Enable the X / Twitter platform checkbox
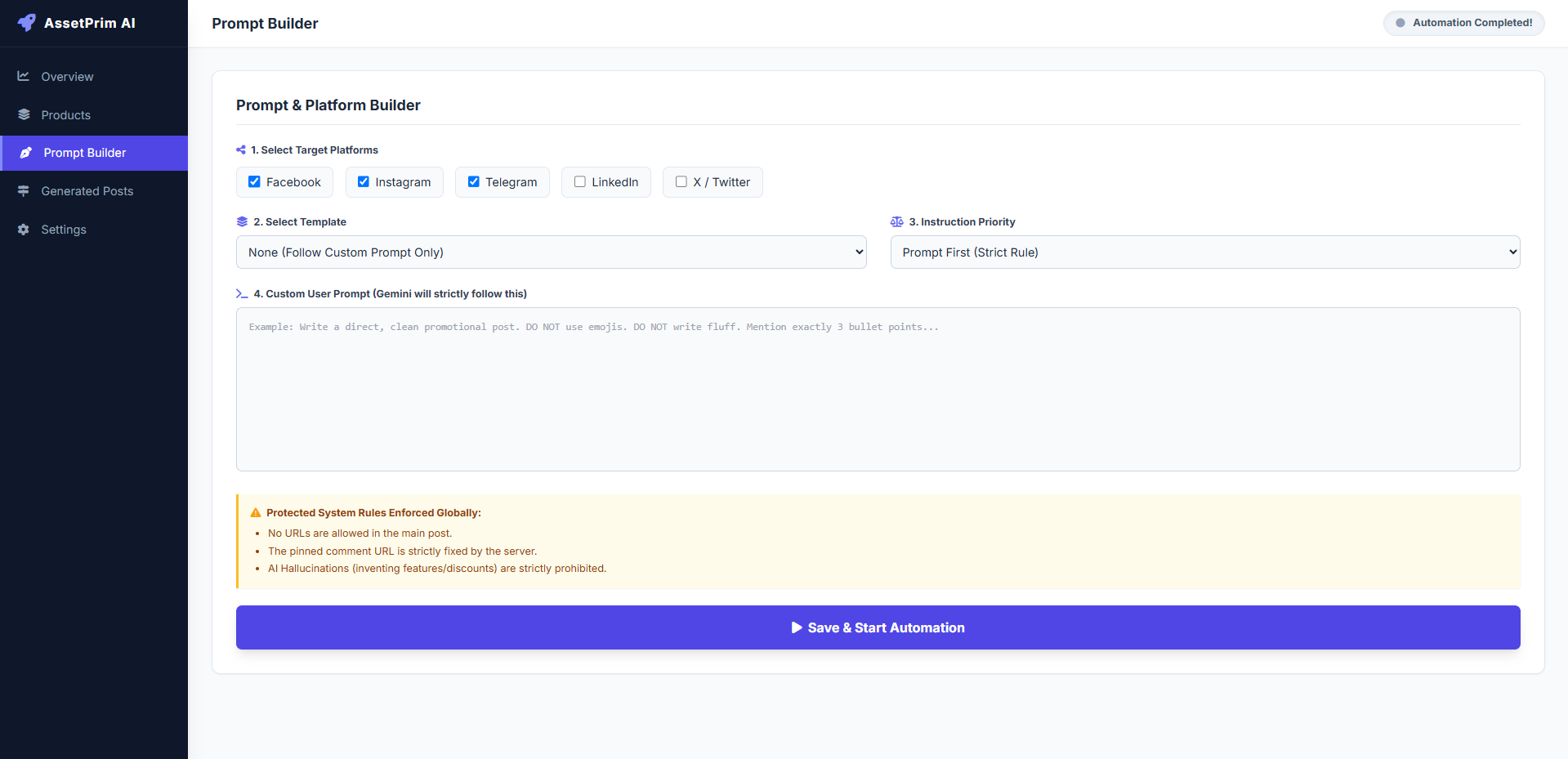Viewport: 1568px width, 759px height. point(681,181)
